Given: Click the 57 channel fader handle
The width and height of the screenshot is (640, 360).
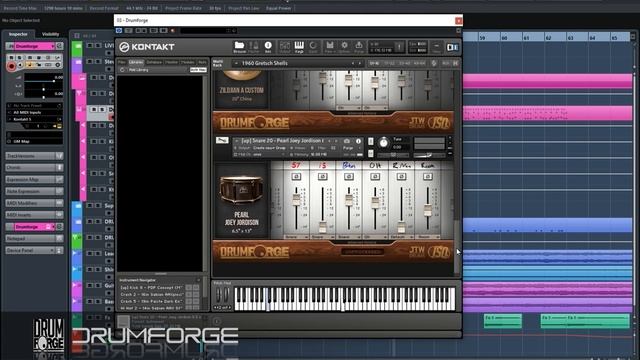Looking at the screenshot, I should [x=296, y=200].
